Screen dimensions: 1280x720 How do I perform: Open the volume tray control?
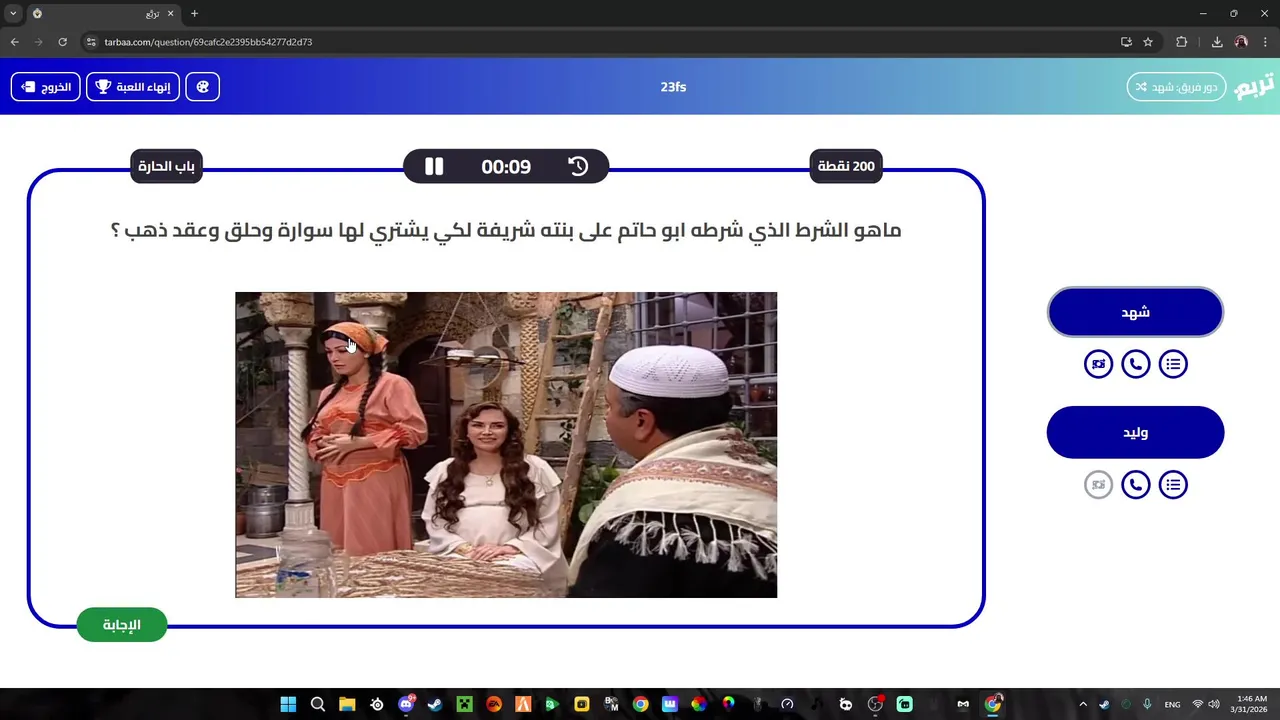(x=1214, y=704)
